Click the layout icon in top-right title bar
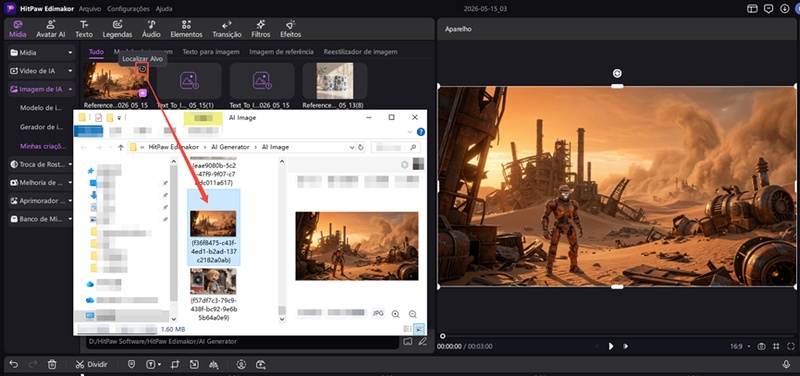 pos(752,9)
